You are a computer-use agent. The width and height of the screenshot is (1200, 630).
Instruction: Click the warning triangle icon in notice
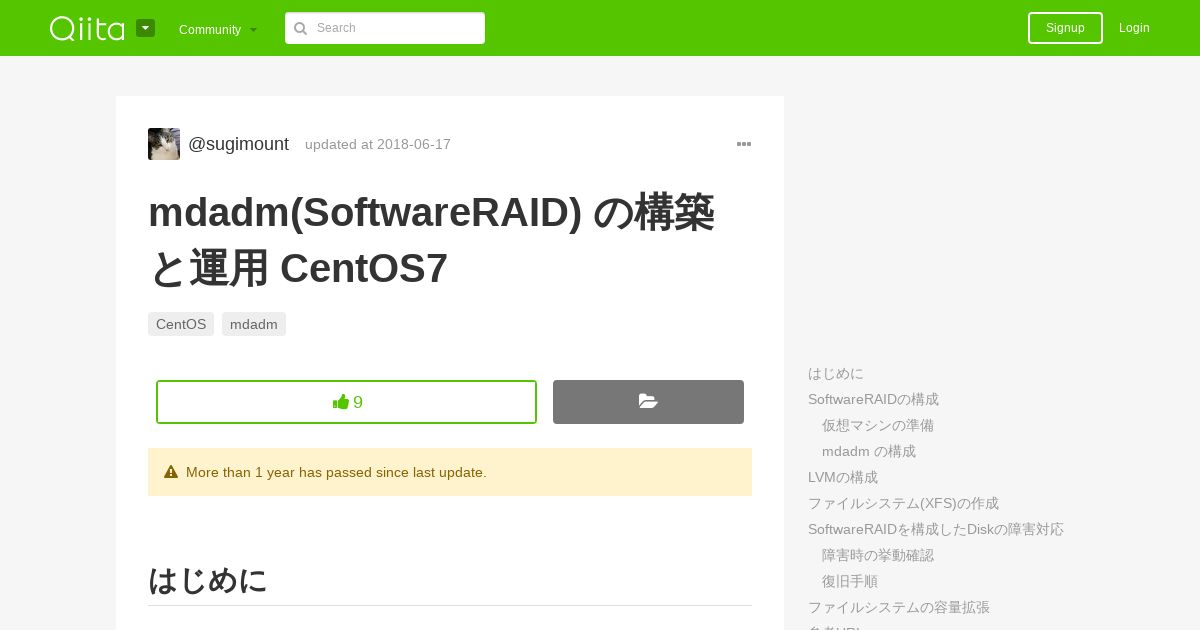171,472
